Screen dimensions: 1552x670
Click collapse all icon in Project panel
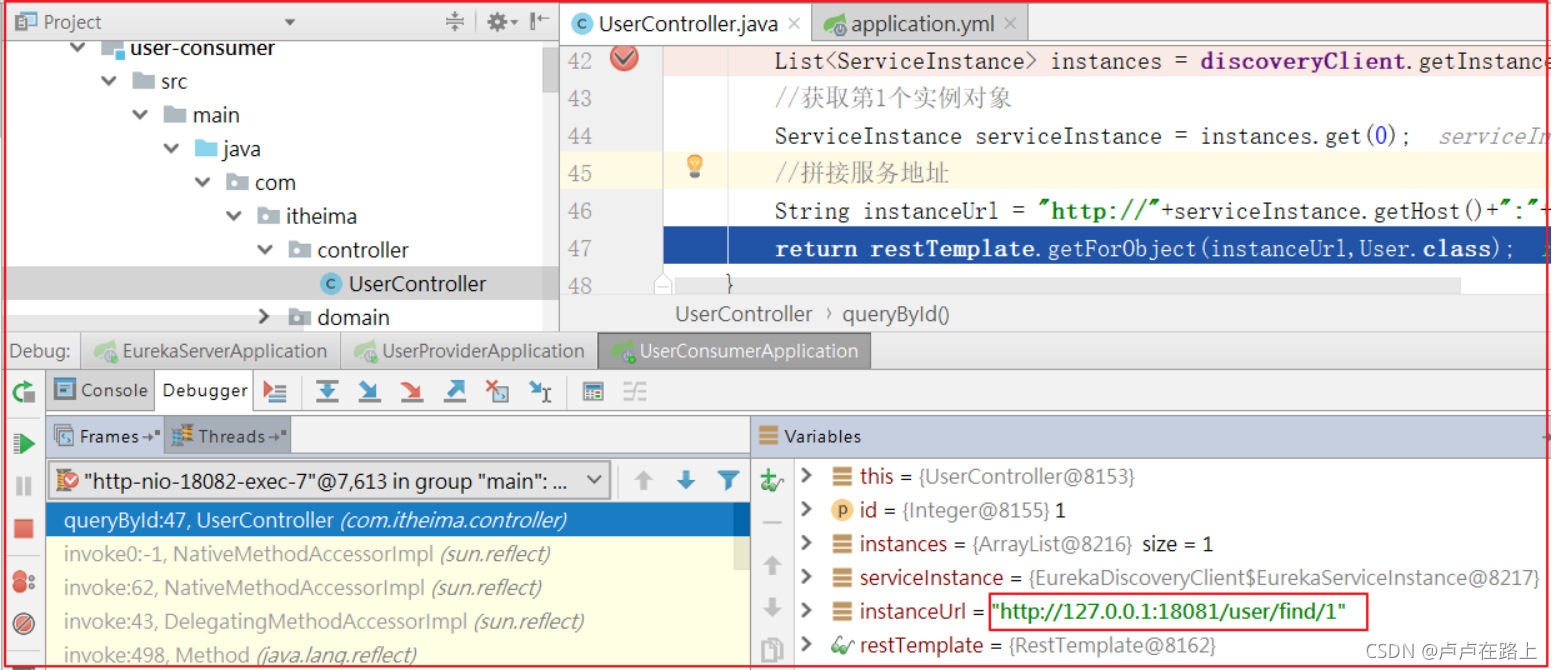[x=455, y=21]
